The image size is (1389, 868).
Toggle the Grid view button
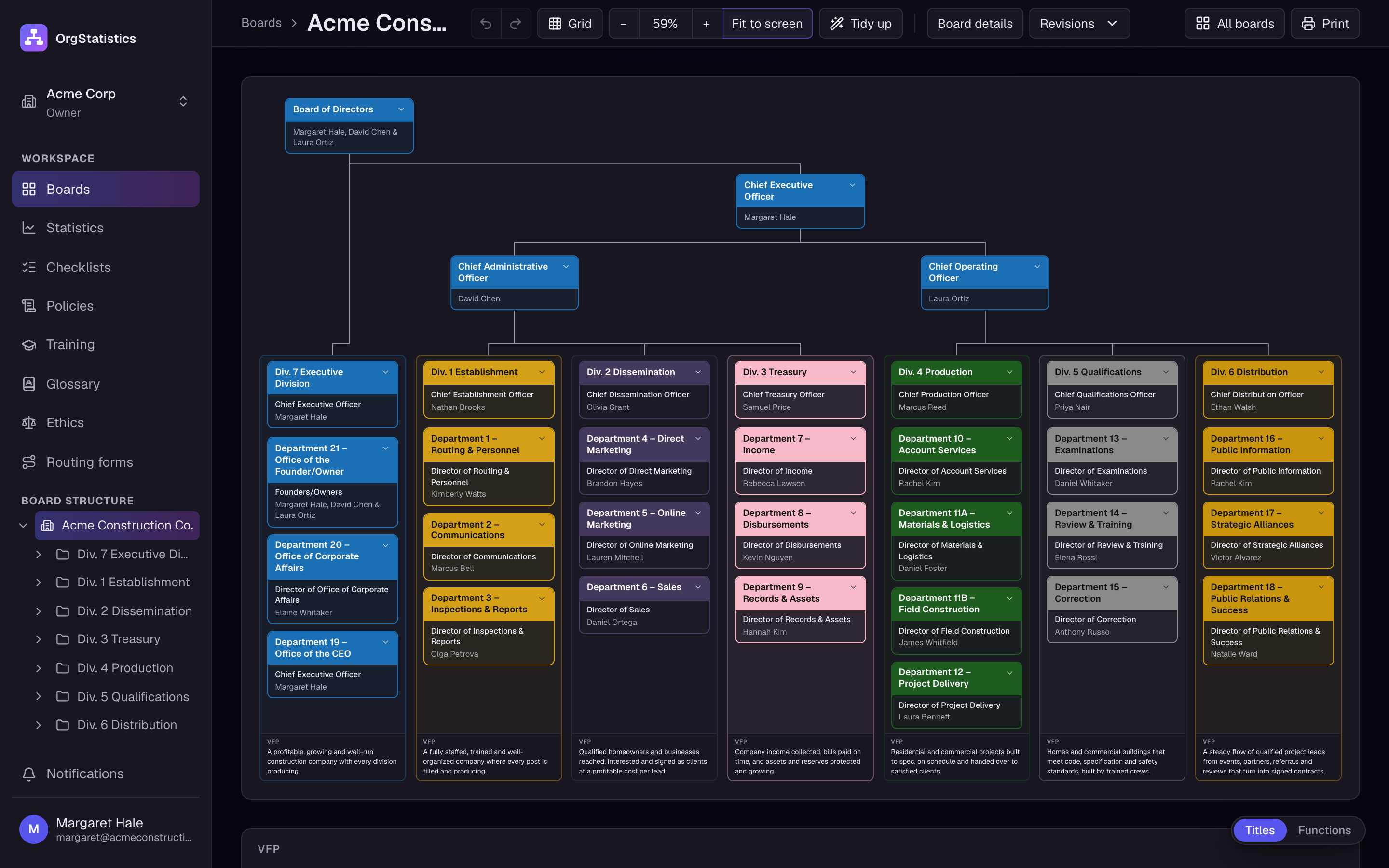point(570,24)
